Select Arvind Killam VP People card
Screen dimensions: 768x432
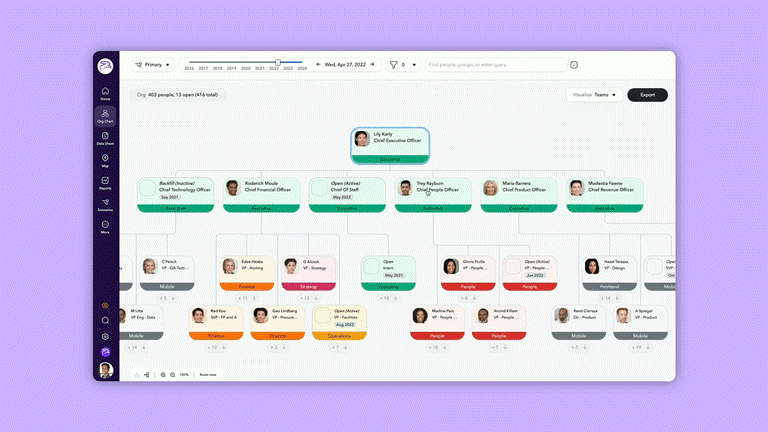pos(499,322)
